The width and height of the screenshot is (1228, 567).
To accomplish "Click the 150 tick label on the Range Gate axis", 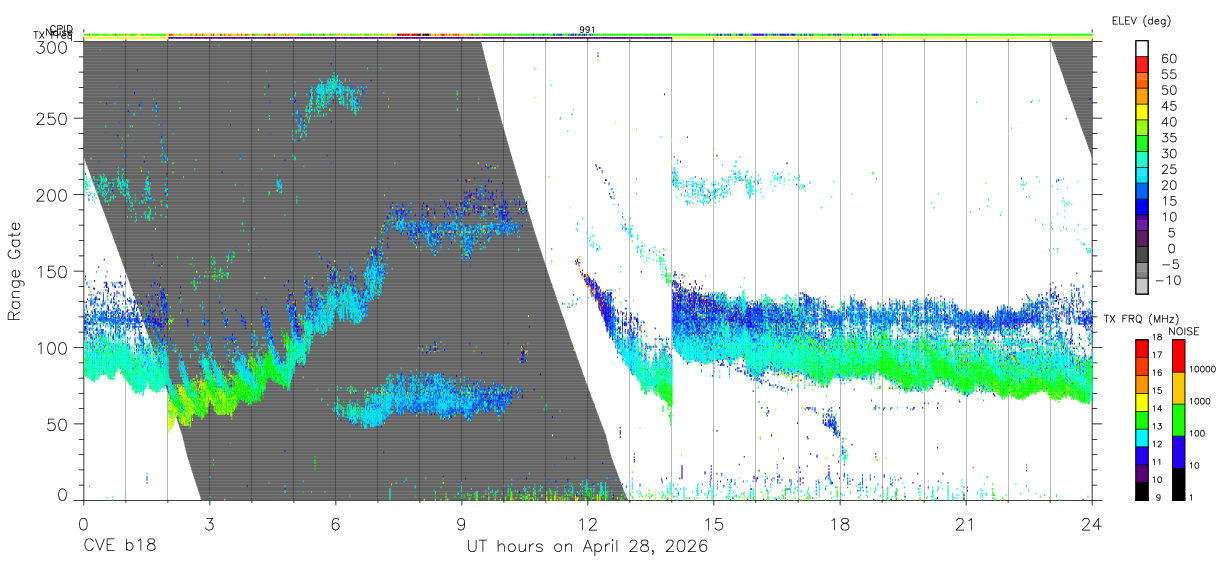I will pyautogui.click(x=52, y=271).
